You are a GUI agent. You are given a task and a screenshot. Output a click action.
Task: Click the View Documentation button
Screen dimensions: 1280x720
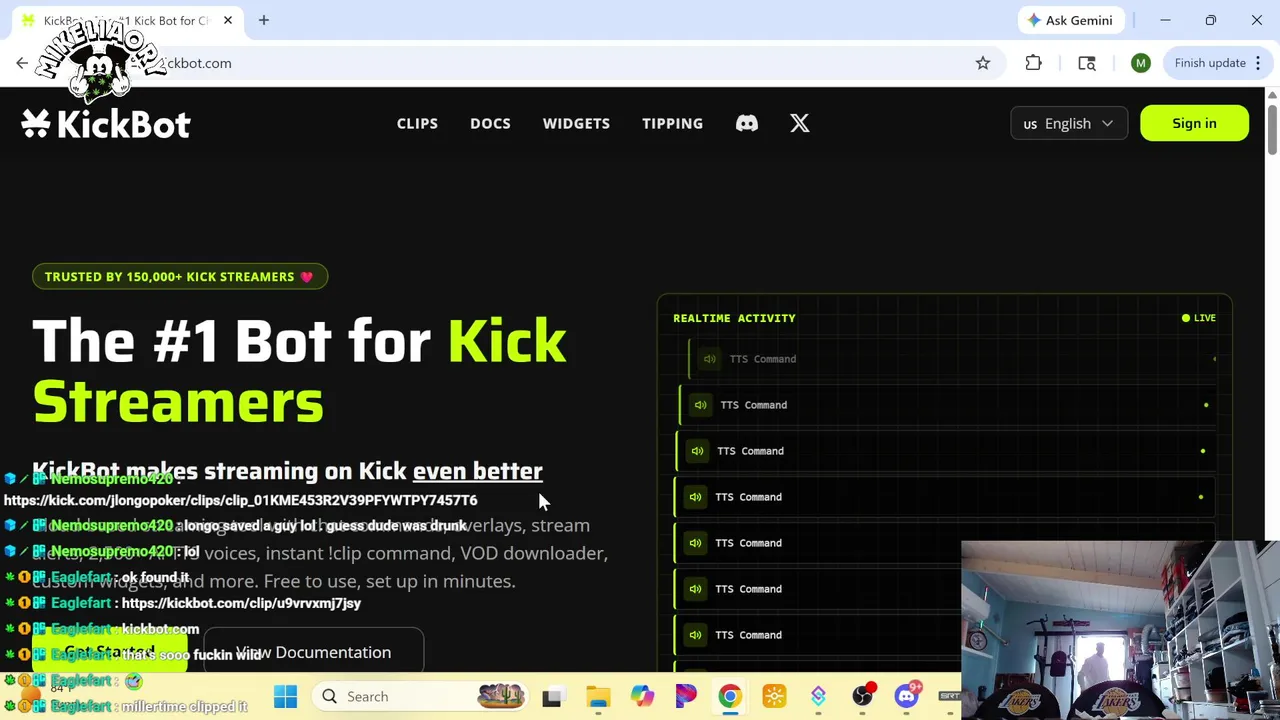(x=313, y=652)
